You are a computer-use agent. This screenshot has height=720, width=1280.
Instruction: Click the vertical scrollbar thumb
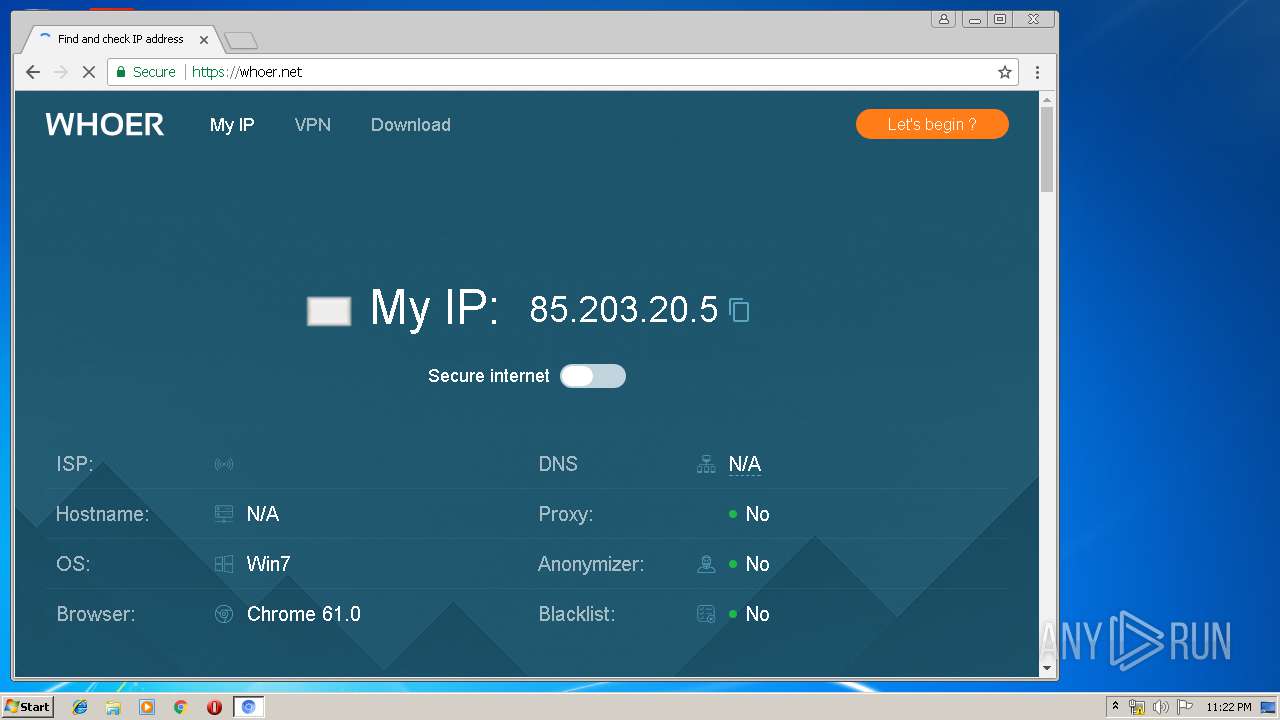pyautogui.click(x=1047, y=149)
